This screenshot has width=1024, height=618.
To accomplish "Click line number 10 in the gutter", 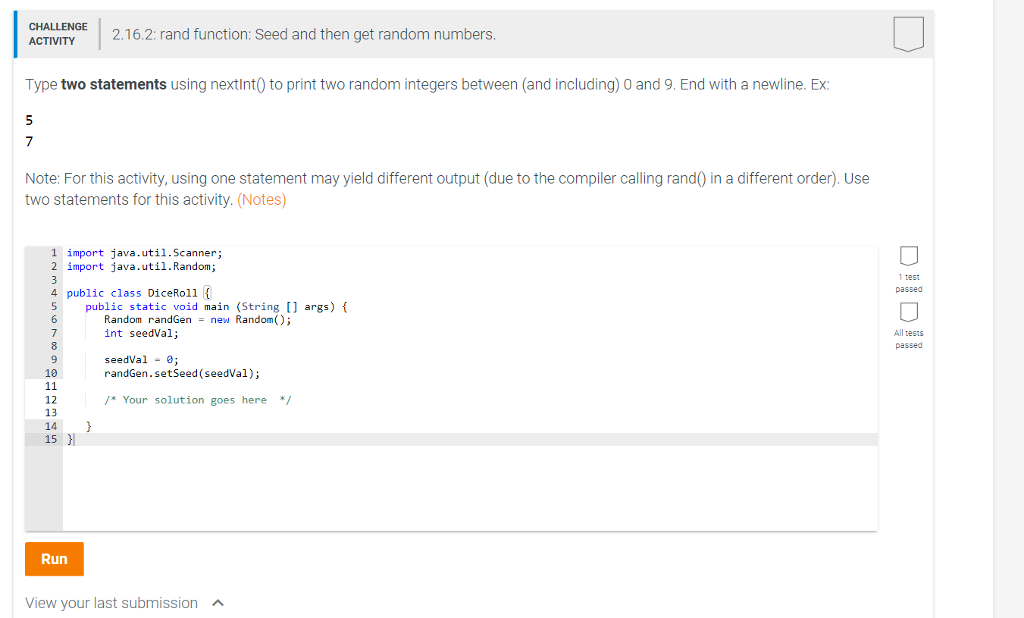I will click(x=50, y=372).
